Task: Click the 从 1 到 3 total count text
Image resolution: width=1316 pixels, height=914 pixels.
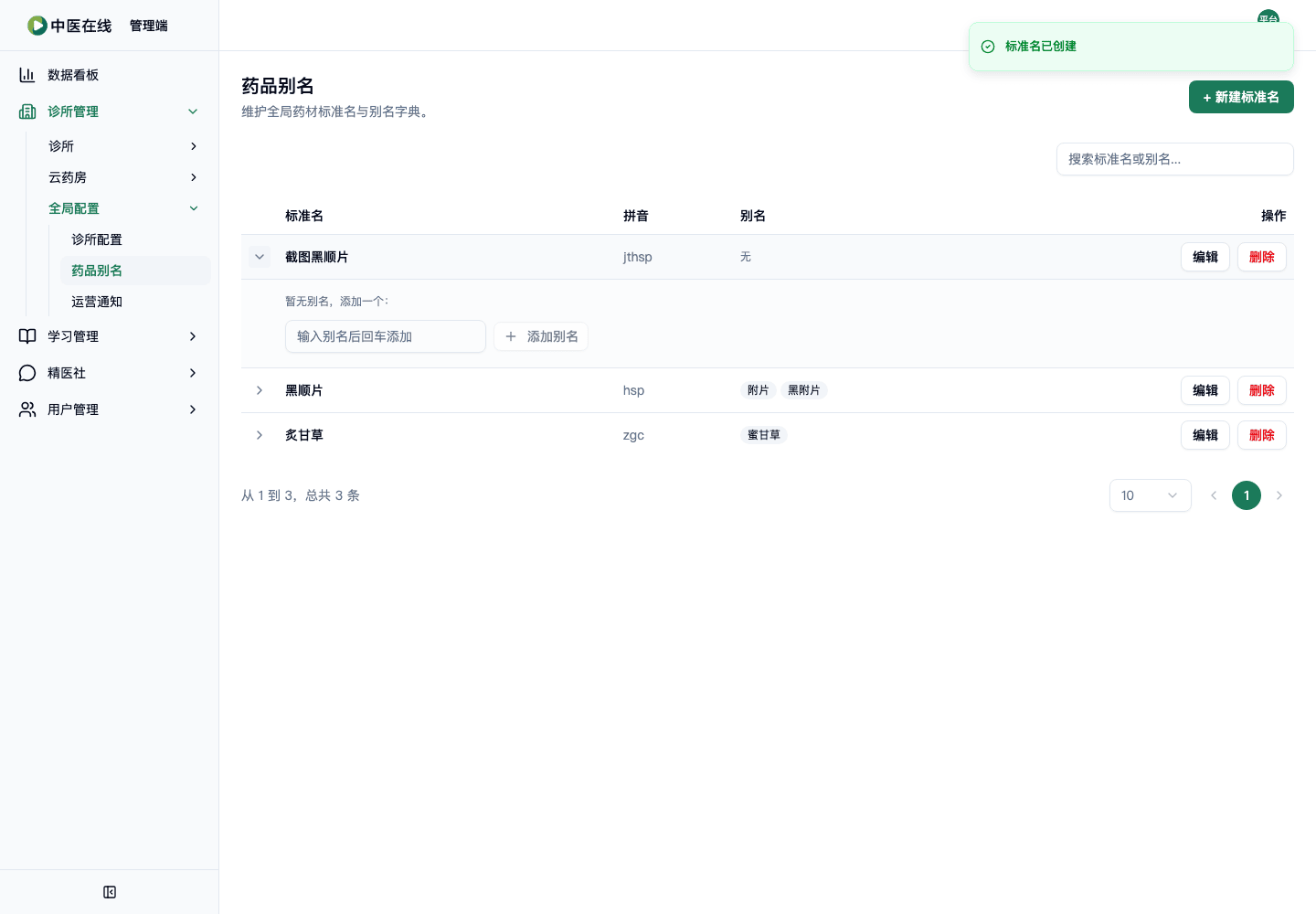Action: pos(301,495)
